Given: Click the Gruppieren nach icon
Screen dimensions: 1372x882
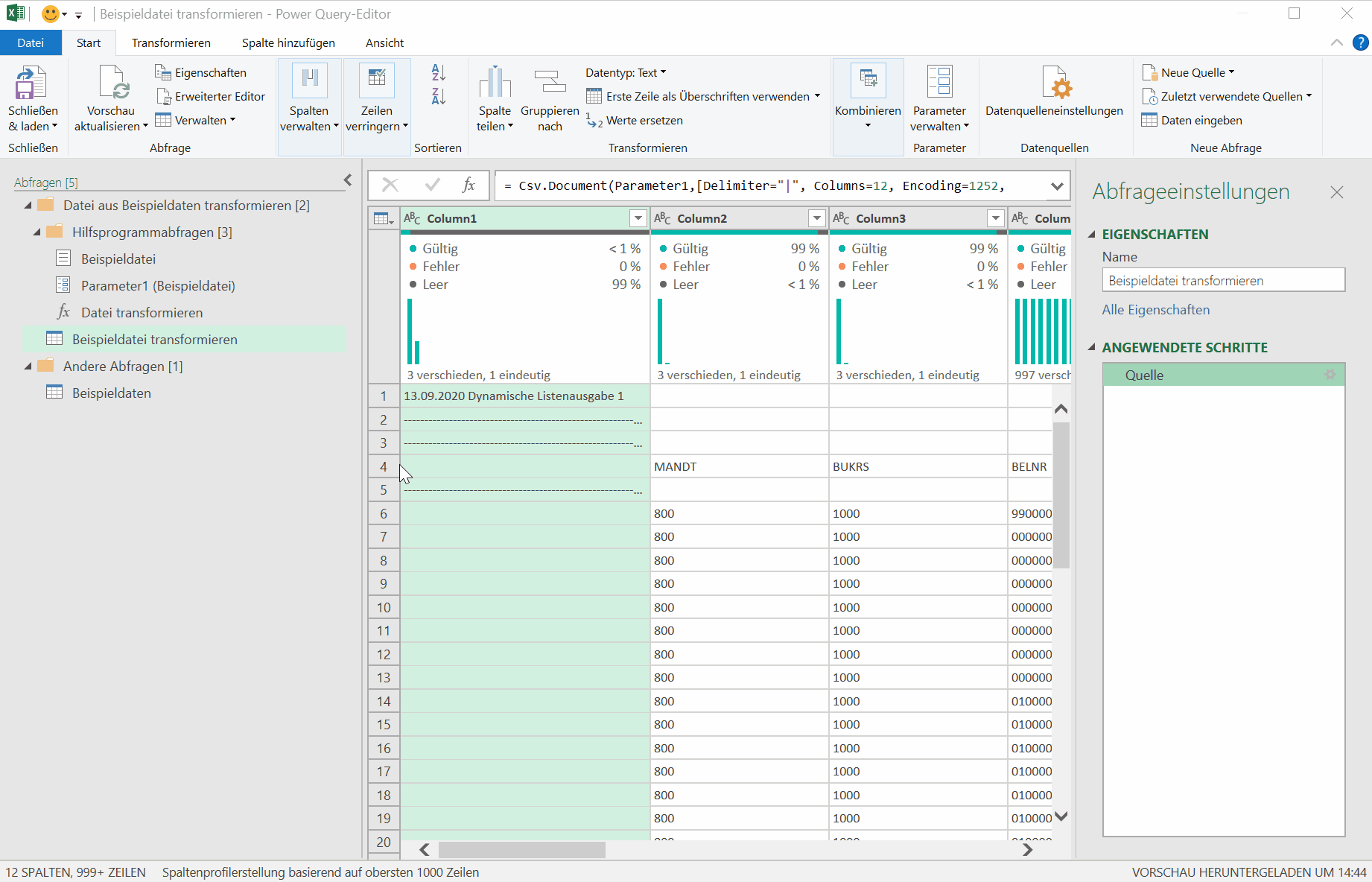Looking at the screenshot, I should pos(550,83).
